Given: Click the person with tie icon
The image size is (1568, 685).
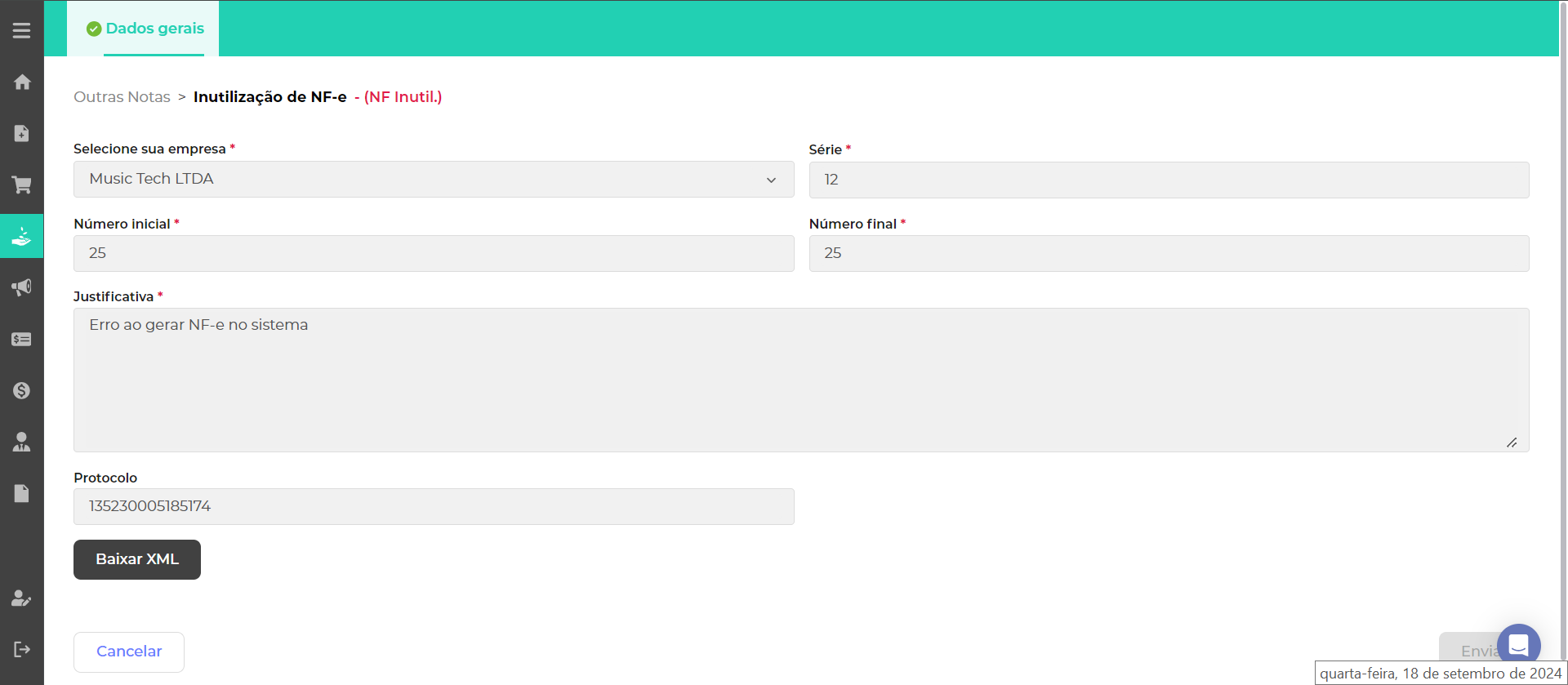Looking at the screenshot, I should click(22, 442).
